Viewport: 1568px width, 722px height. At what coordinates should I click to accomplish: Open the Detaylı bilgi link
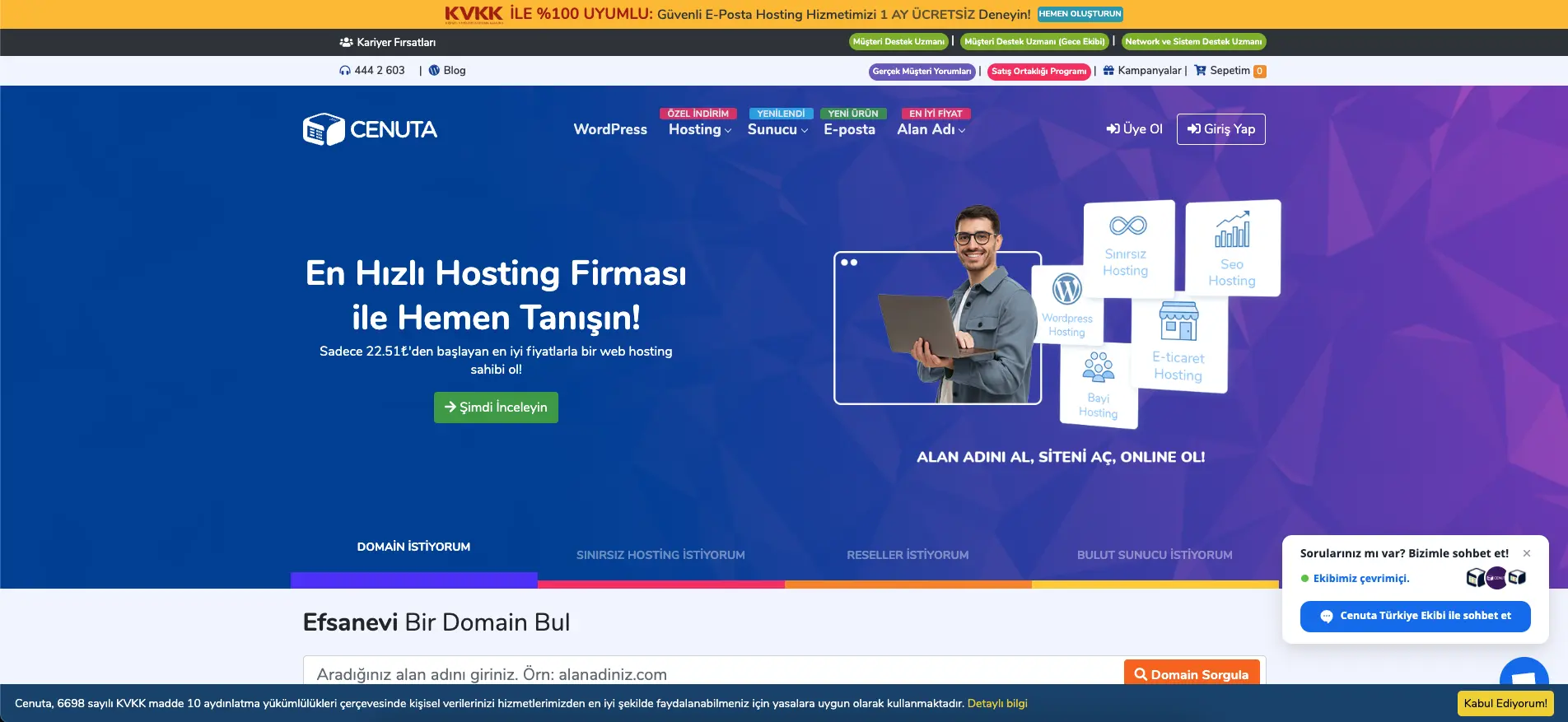click(x=997, y=704)
